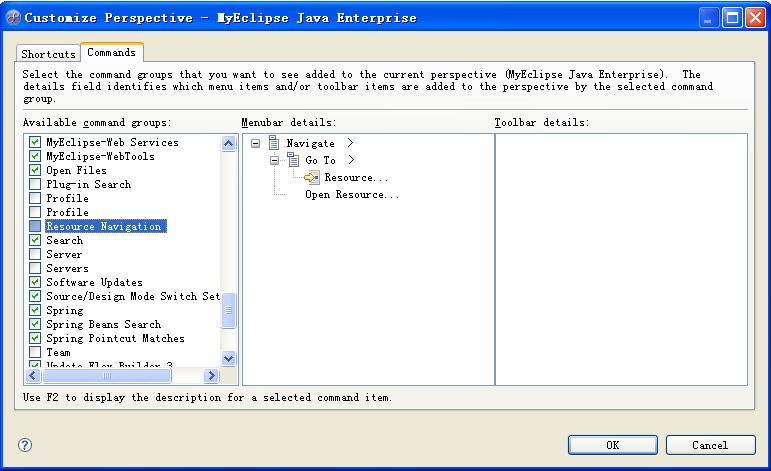
Task: Select Open Resource... in Menubar details
Action: point(352,195)
